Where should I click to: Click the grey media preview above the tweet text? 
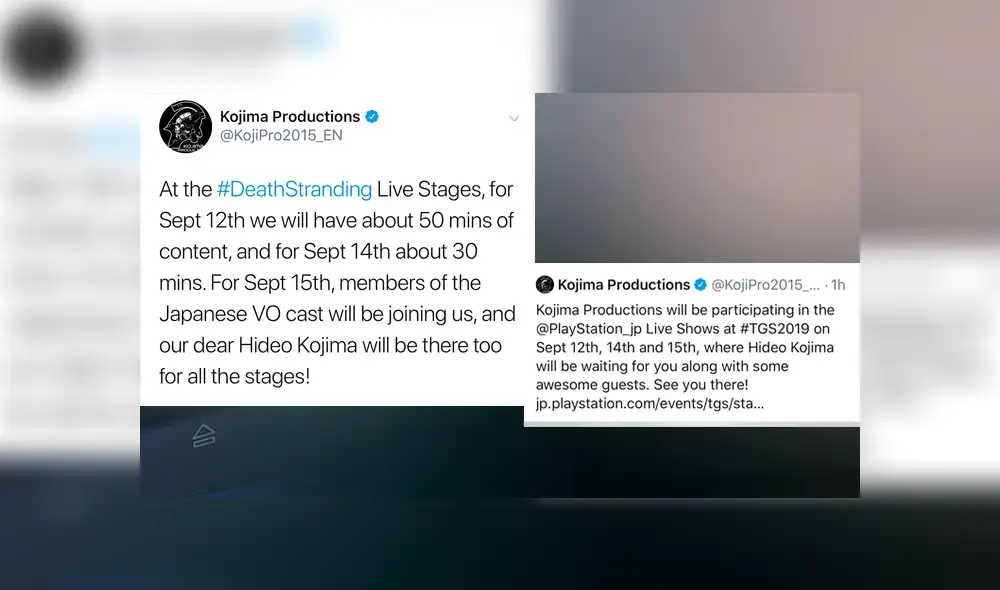696,178
